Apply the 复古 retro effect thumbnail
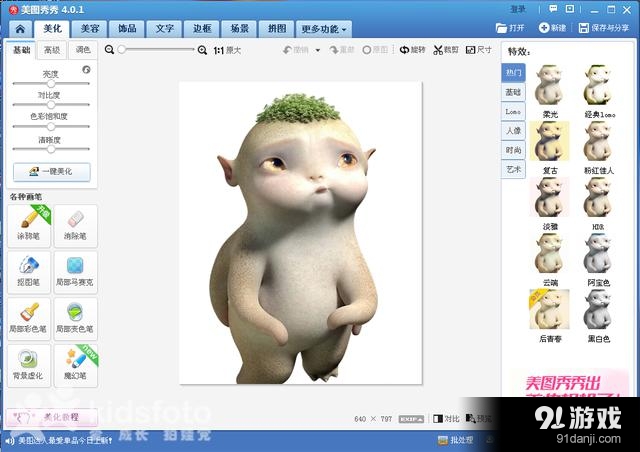640x452 pixels. [549, 141]
